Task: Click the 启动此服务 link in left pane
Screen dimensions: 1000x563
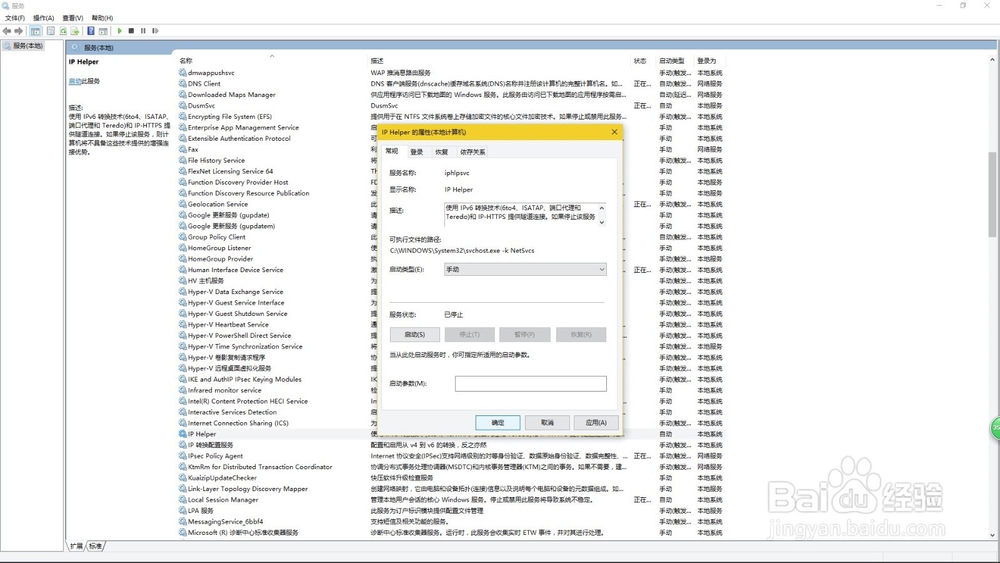Action: 84,81
